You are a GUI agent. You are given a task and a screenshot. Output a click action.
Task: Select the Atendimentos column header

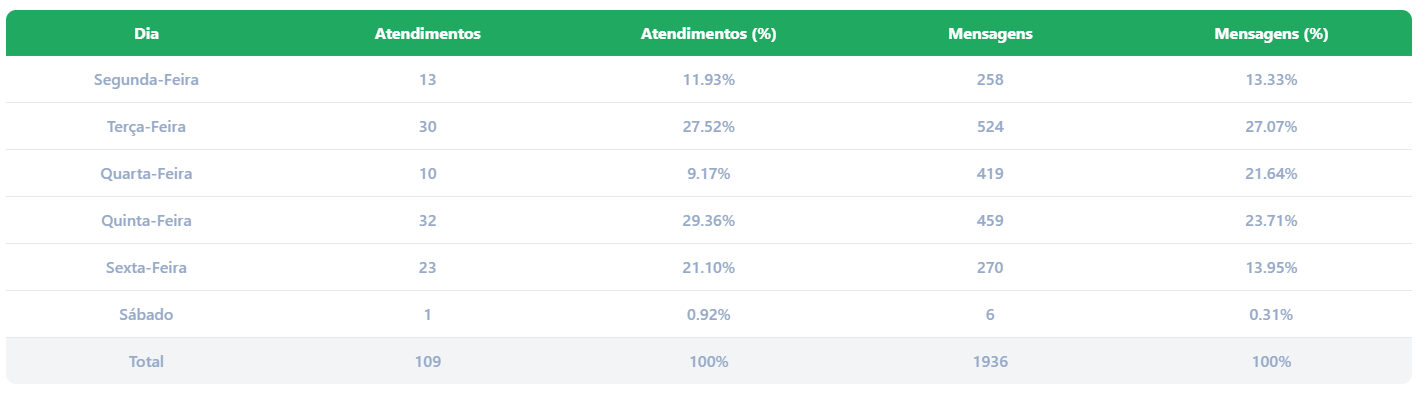428,34
